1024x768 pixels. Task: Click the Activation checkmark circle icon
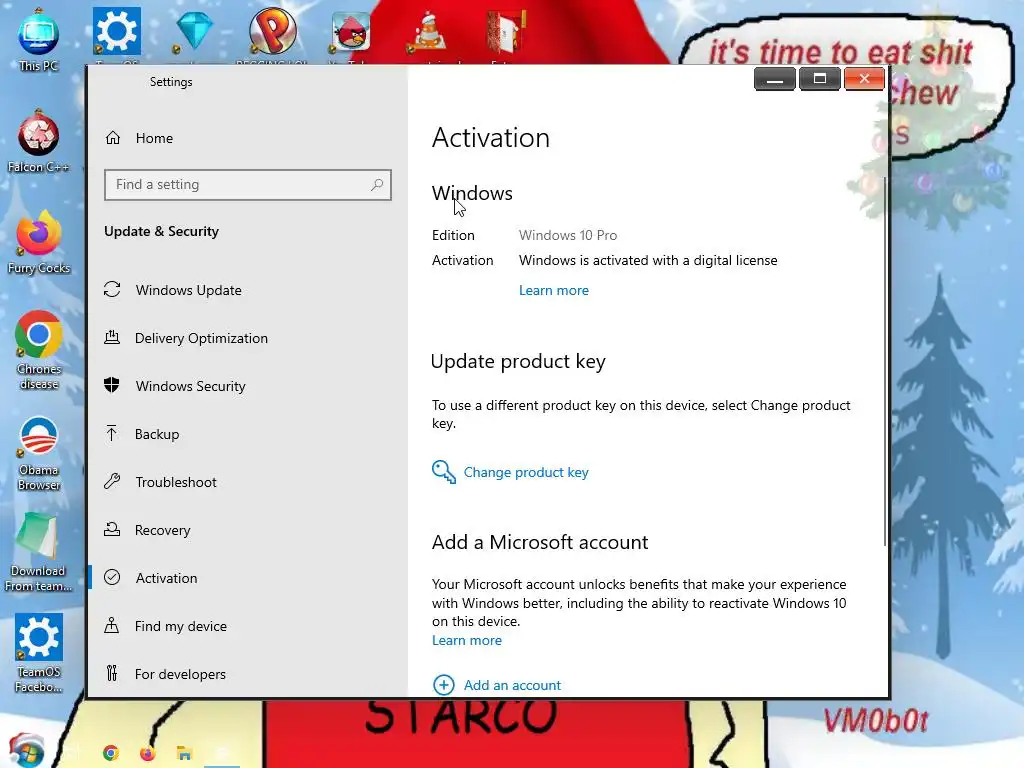tap(112, 577)
